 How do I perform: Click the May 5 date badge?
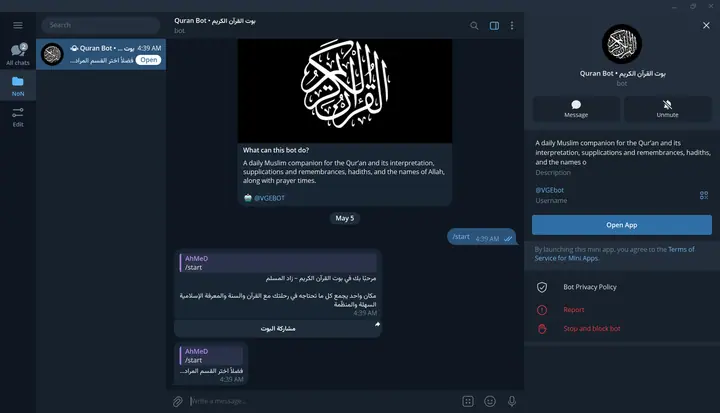(344, 218)
